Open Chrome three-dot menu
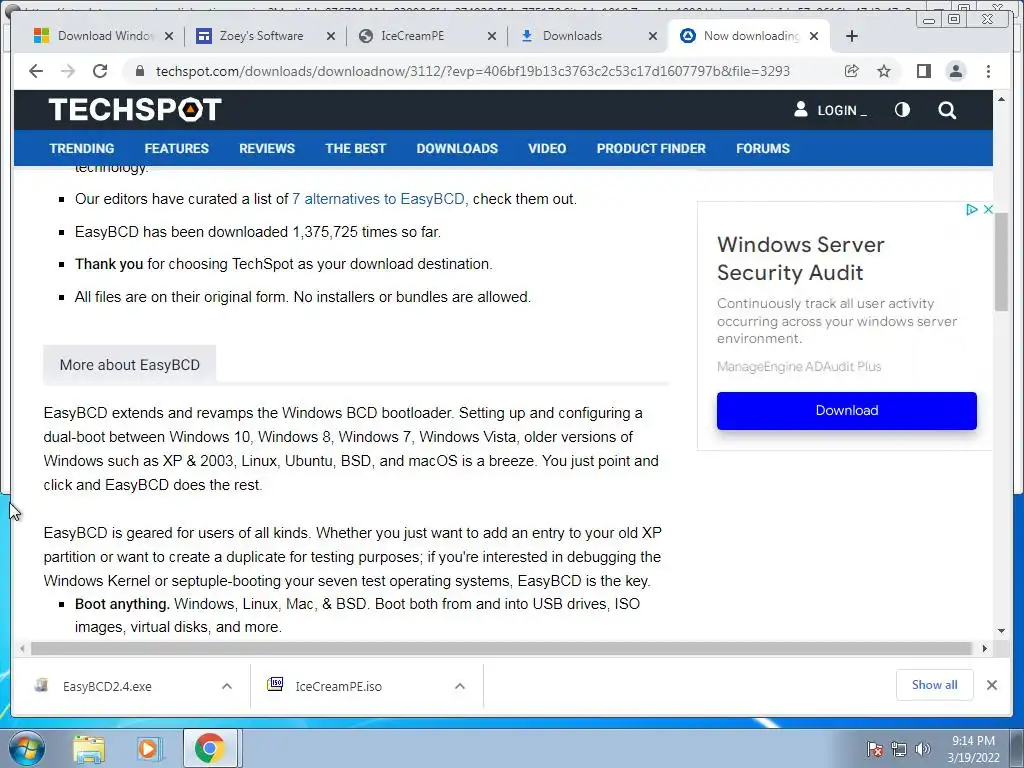This screenshot has width=1024, height=768. coord(988,71)
